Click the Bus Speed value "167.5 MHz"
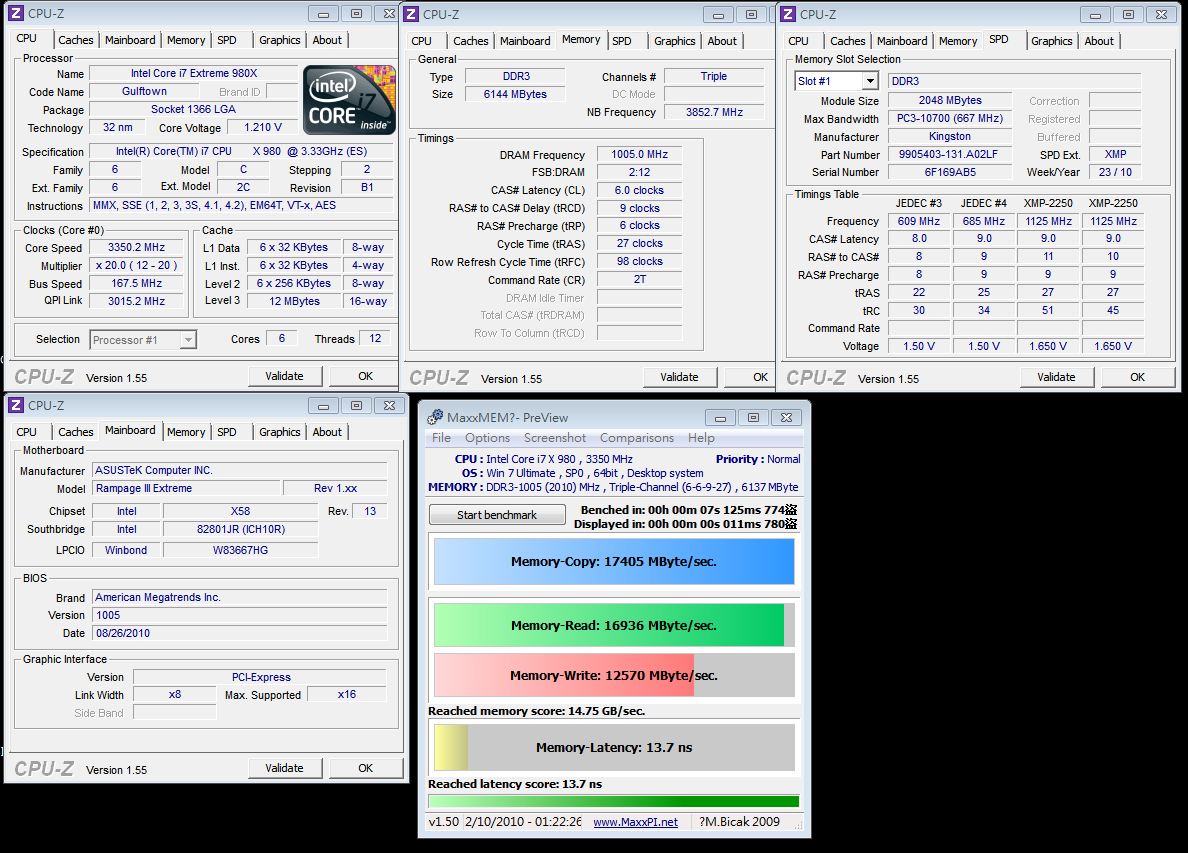Screen dimensions: 1188x853 [136, 283]
